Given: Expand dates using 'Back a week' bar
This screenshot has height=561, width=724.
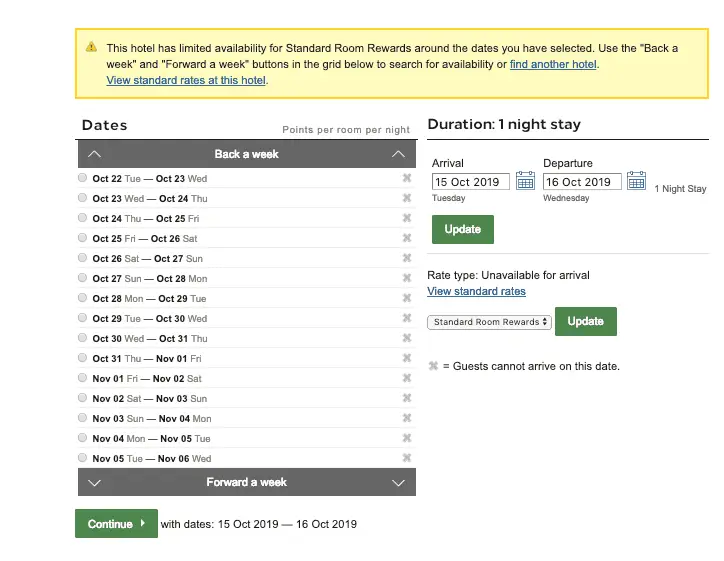Looking at the screenshot, I should [x=247, y=154].
